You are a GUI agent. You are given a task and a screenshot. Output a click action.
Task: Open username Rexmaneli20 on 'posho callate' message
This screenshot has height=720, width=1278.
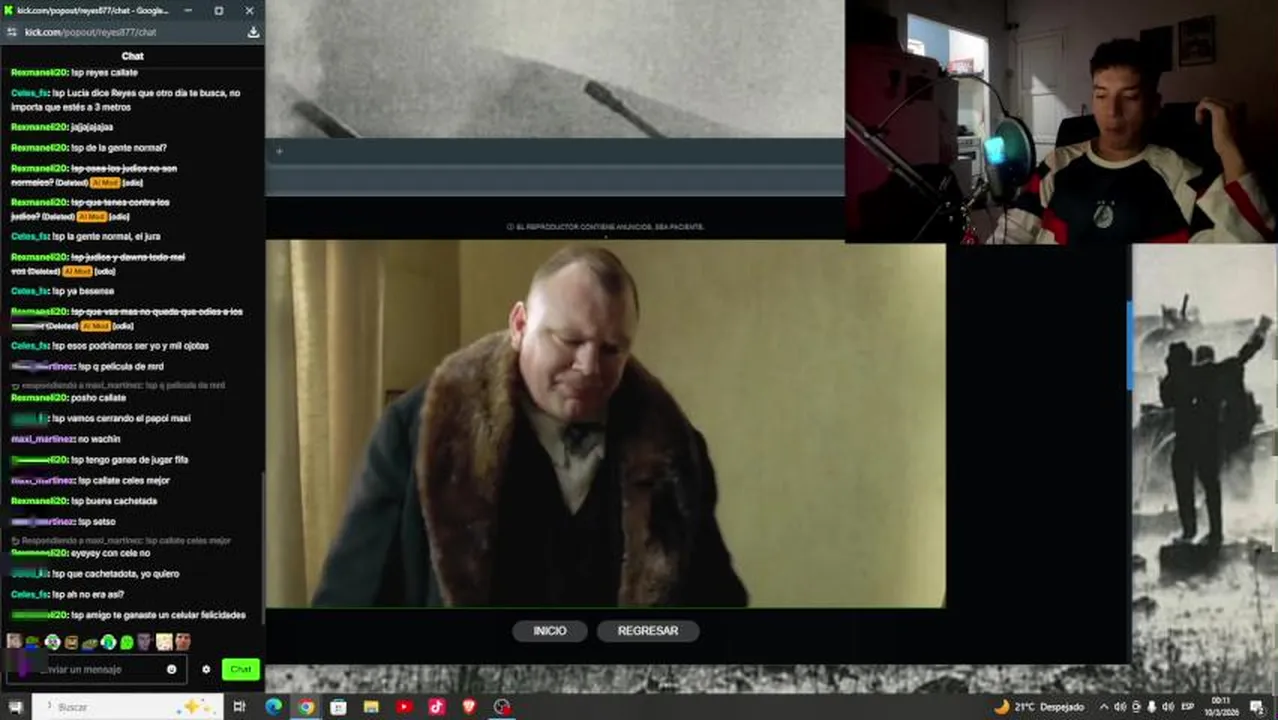[39, 398]
